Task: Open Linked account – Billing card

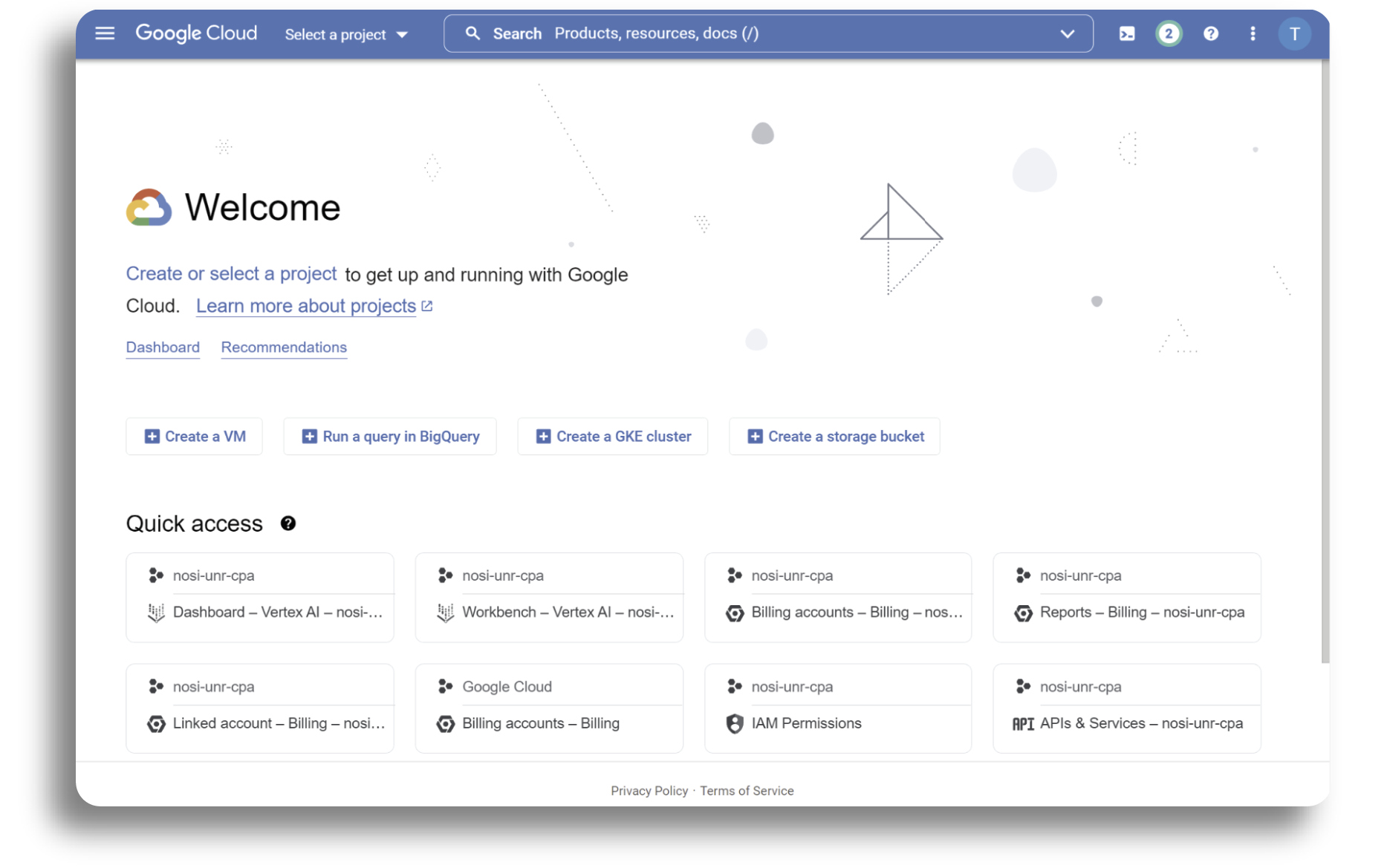Action: [x=260, y=708]
